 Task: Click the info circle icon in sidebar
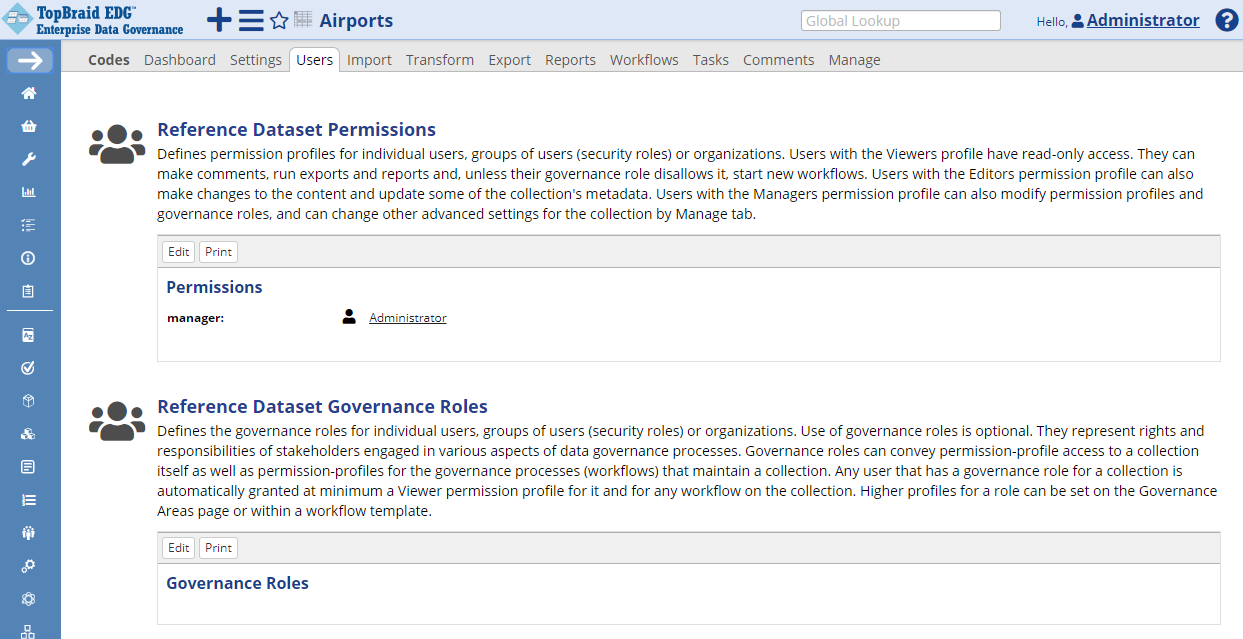(x=29, y=257)
